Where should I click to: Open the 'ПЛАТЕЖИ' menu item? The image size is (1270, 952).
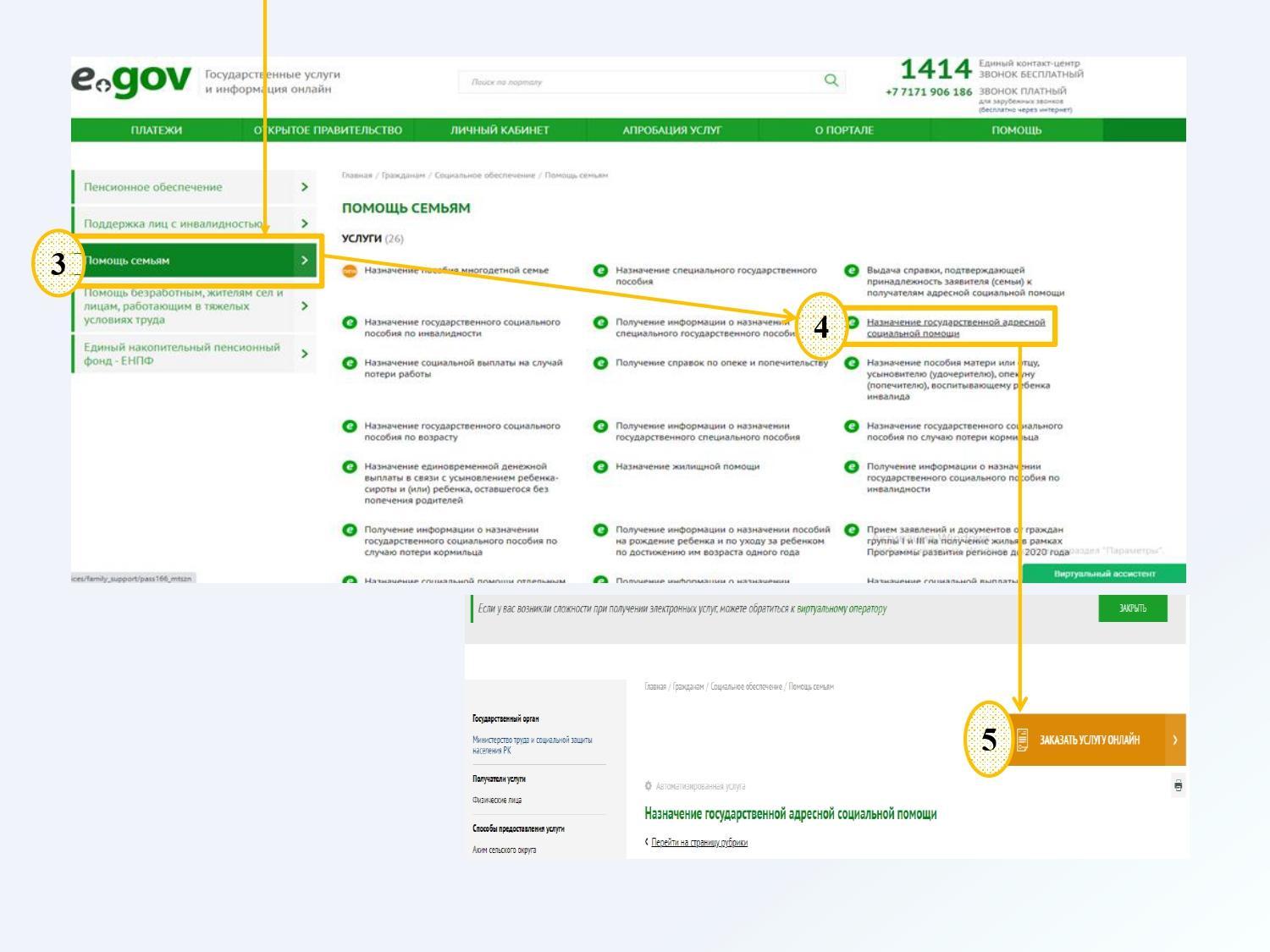(x=157, y=130)
